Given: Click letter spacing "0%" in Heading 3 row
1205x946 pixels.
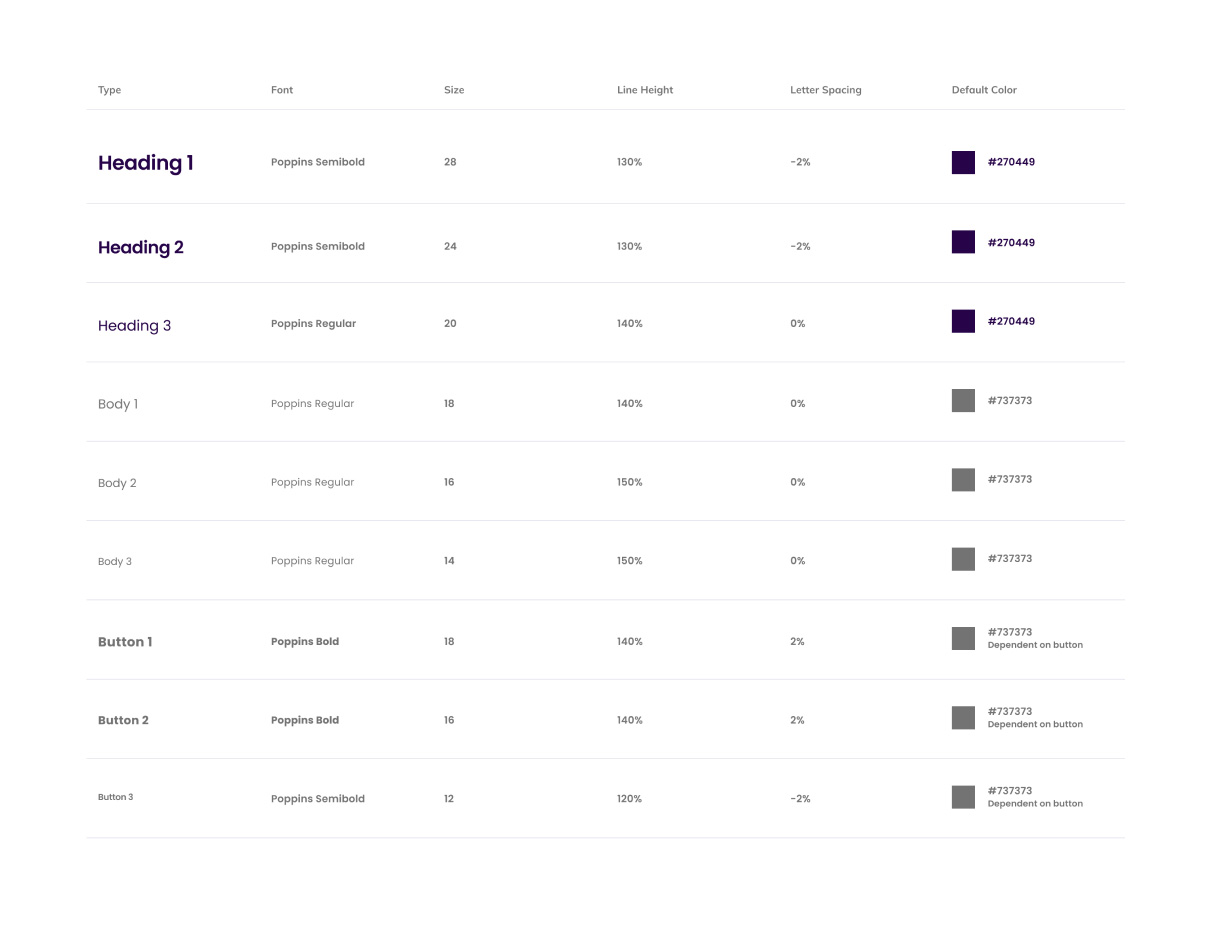Looking at the screenshot, I should tap(798, 324).
